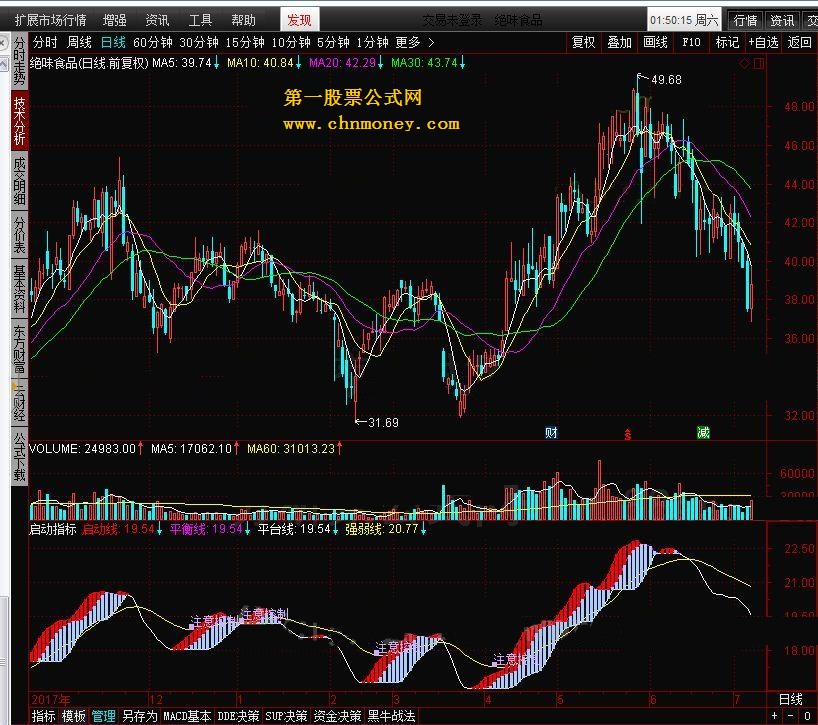Screen dimensions: 818x725
Task: Click the red dollar-sign marker on chart
Action: click(628, 434)
